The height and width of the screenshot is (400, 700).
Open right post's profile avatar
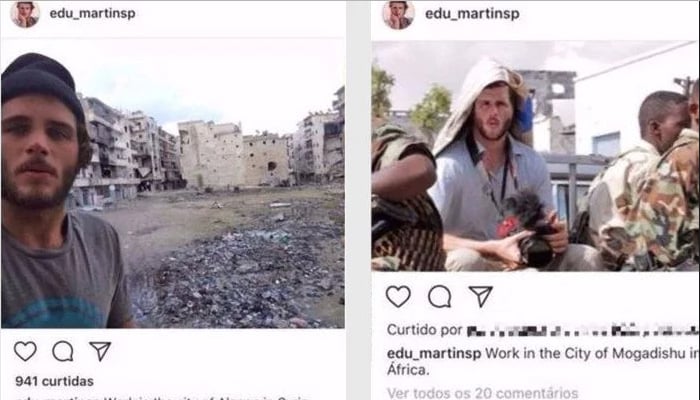[399, 15]
